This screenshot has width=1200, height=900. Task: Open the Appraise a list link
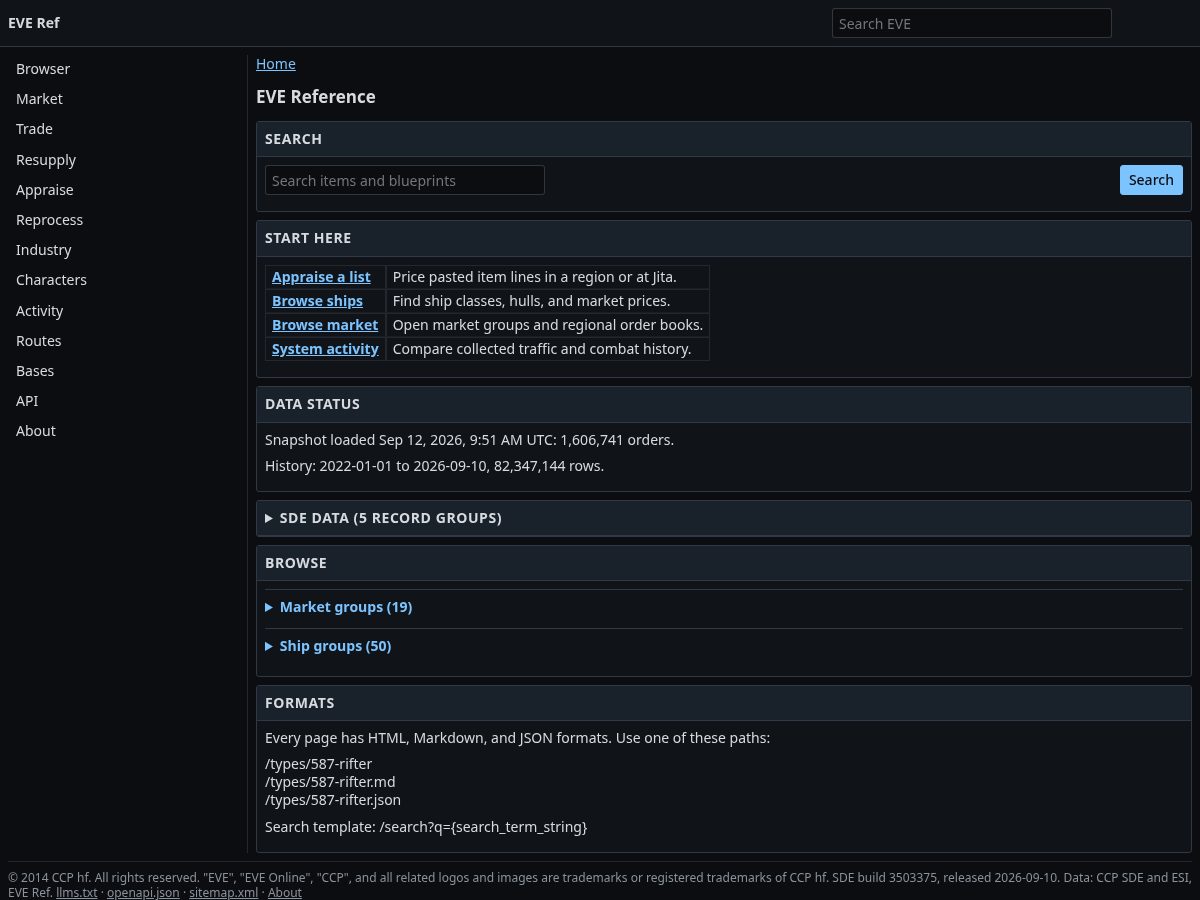click(321, 277)
